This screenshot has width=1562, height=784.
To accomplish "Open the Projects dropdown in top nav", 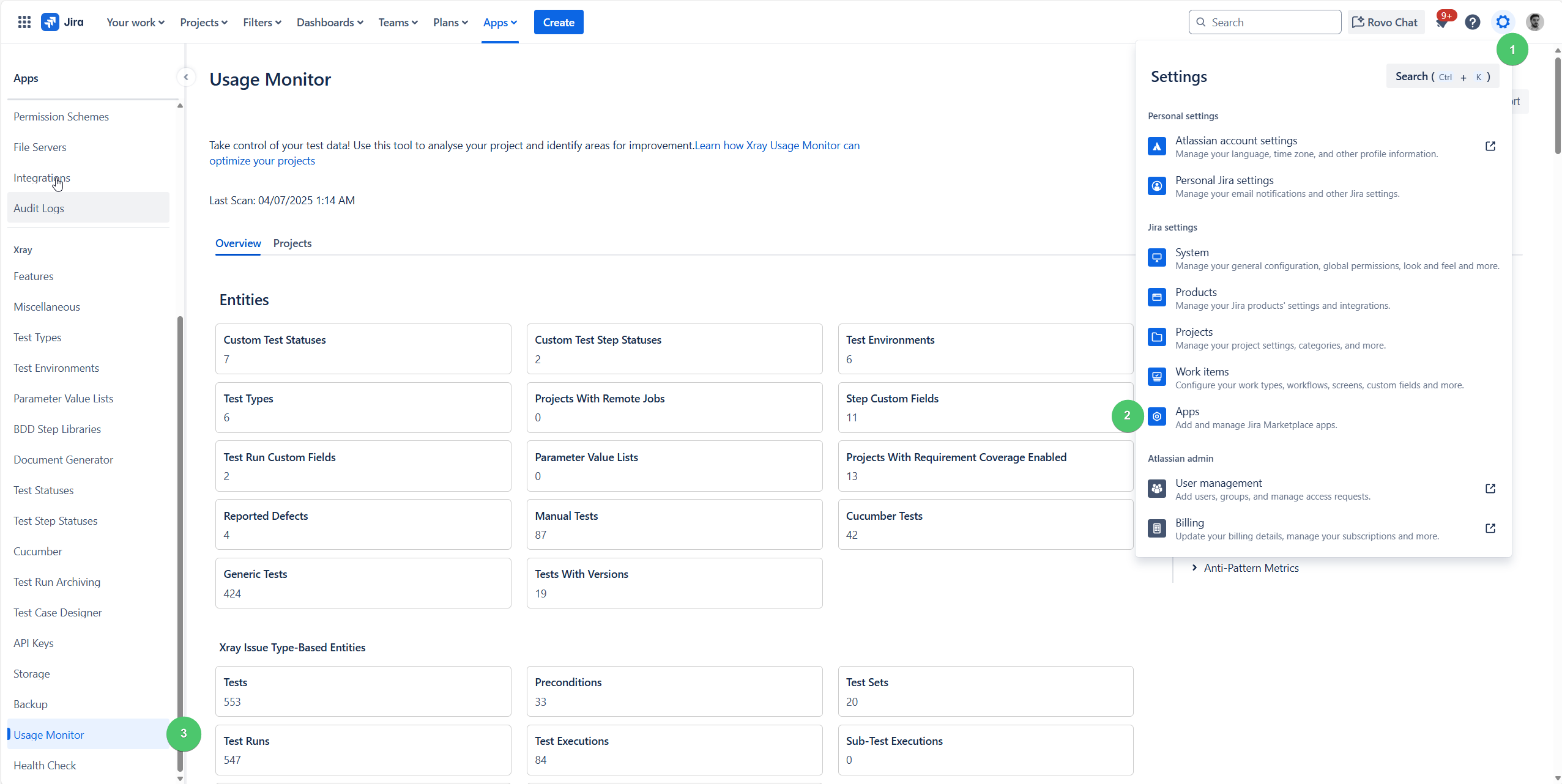I will pyautogui.click(x=204, y=23).
